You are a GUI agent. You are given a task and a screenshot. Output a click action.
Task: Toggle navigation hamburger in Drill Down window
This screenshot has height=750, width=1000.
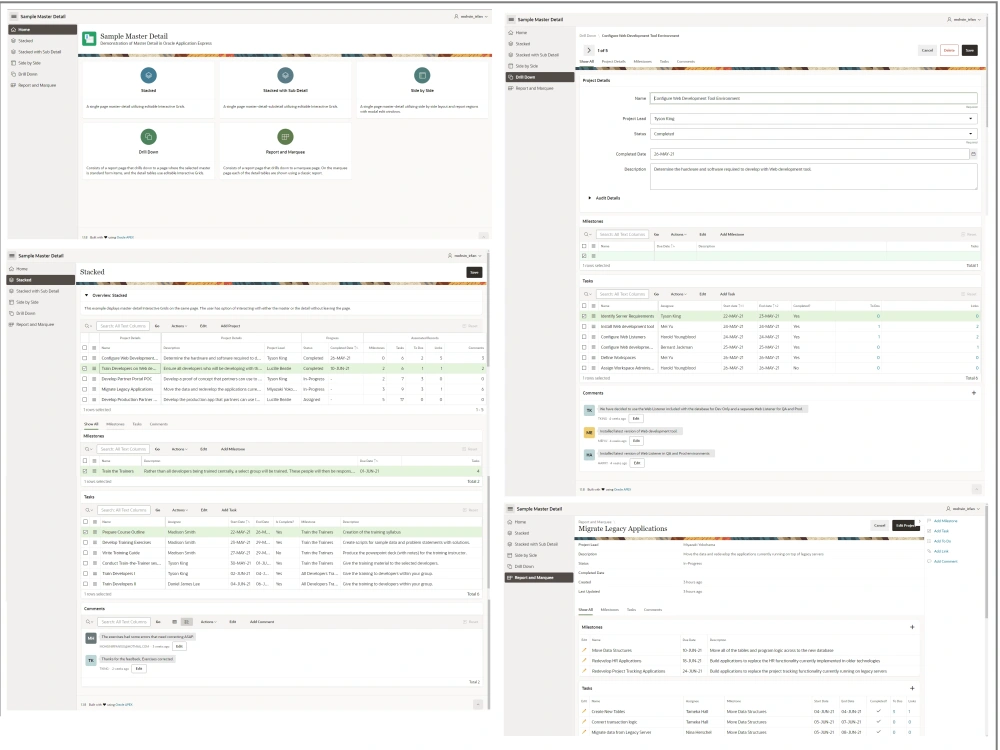pos(511,20)
